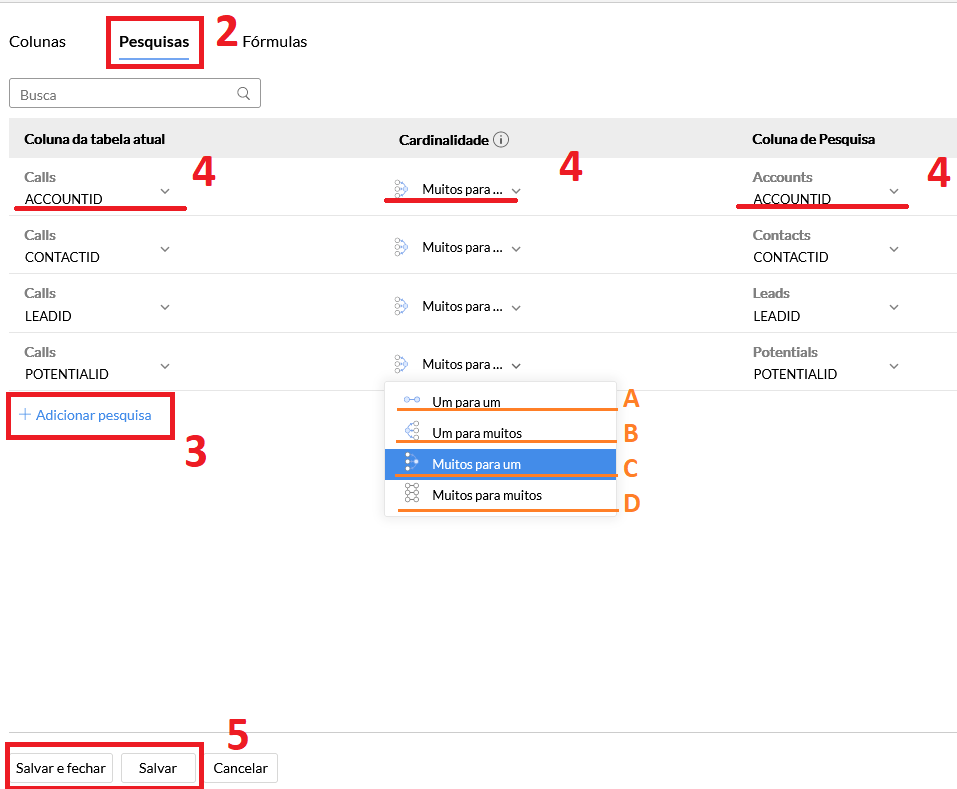Choose Um para um cardinality option

tap(500, 402)
